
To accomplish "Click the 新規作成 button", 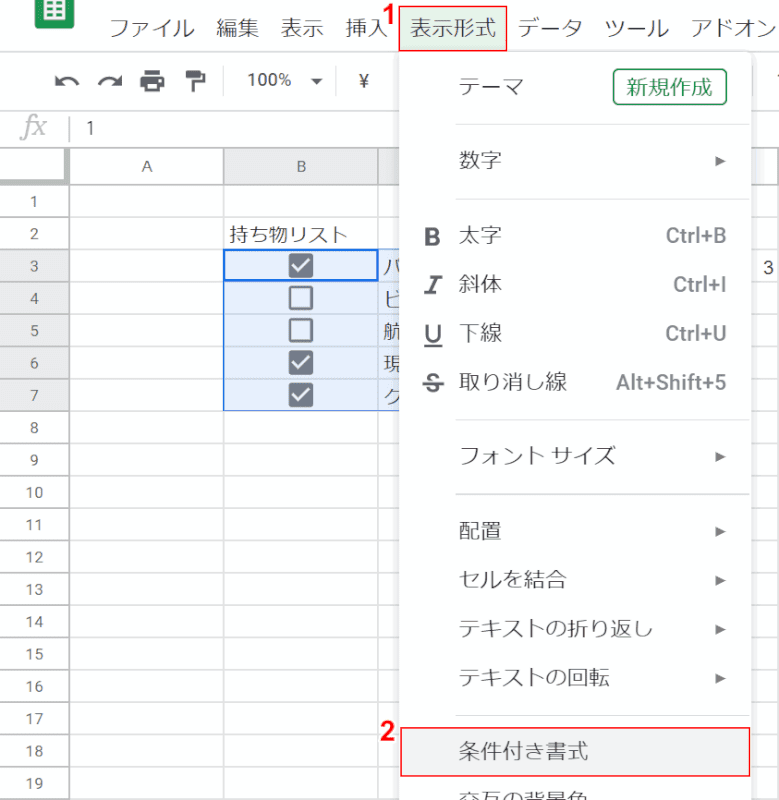I will [x=669, y=87].
